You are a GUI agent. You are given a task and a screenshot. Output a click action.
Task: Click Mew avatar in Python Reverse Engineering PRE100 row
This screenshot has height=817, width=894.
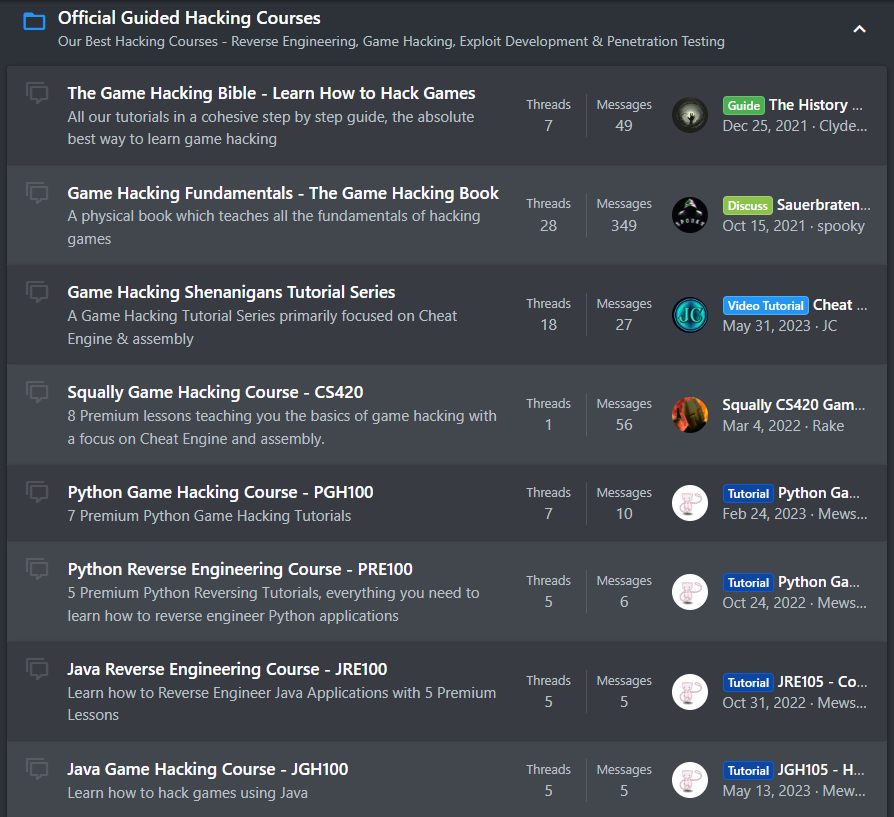(x=690, y=592)
